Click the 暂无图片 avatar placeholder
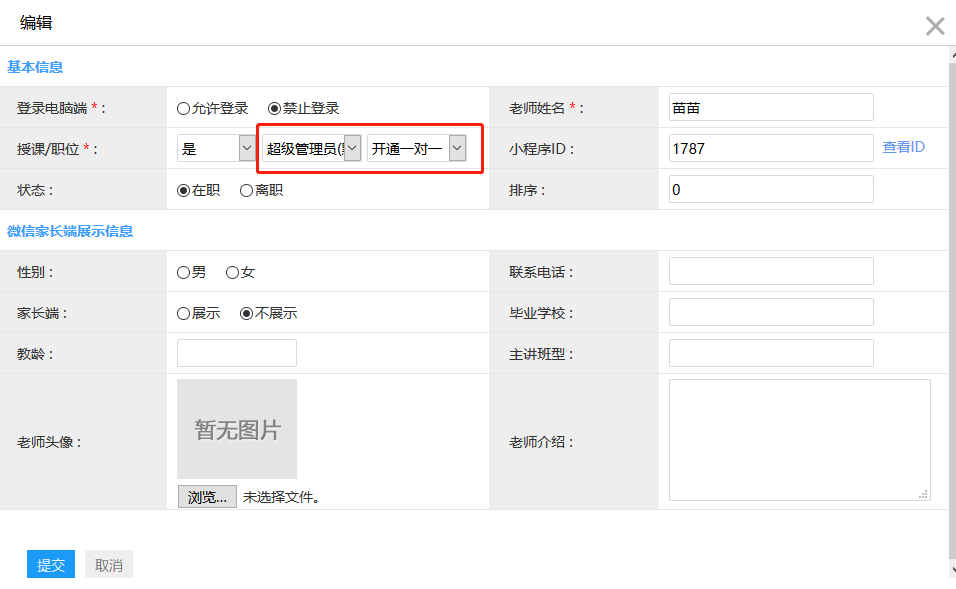This screenshot has width=956, height=589. pos(237,429)
